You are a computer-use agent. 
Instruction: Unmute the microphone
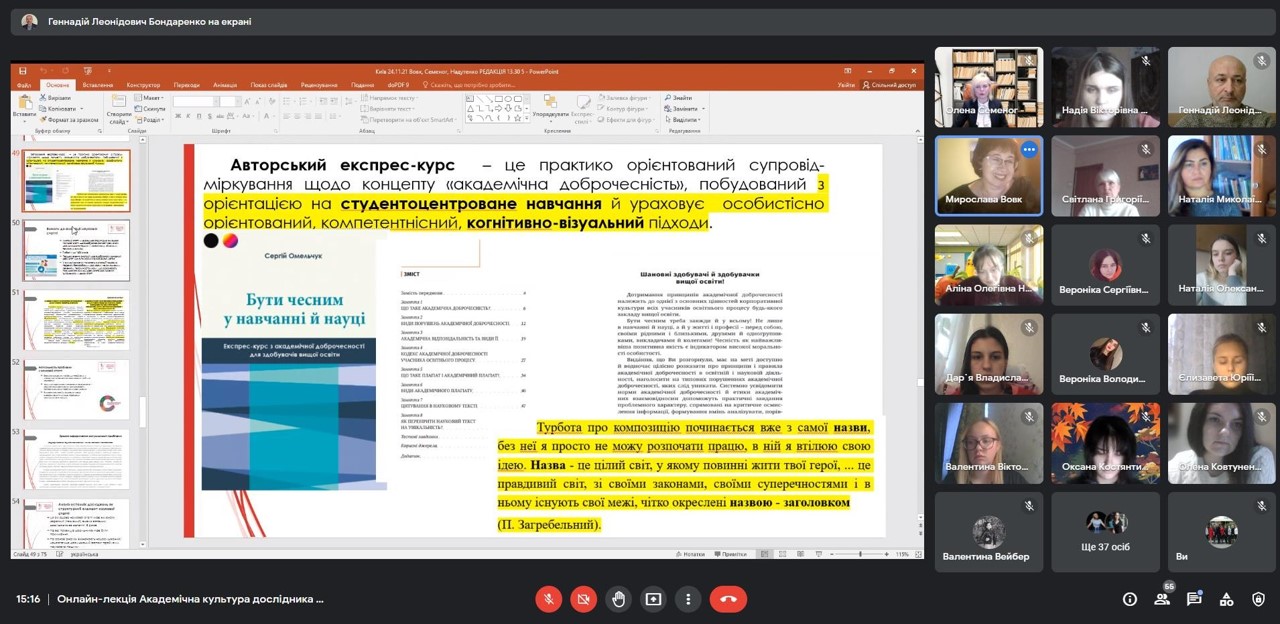pyautogui.click(x=548, y=599)
